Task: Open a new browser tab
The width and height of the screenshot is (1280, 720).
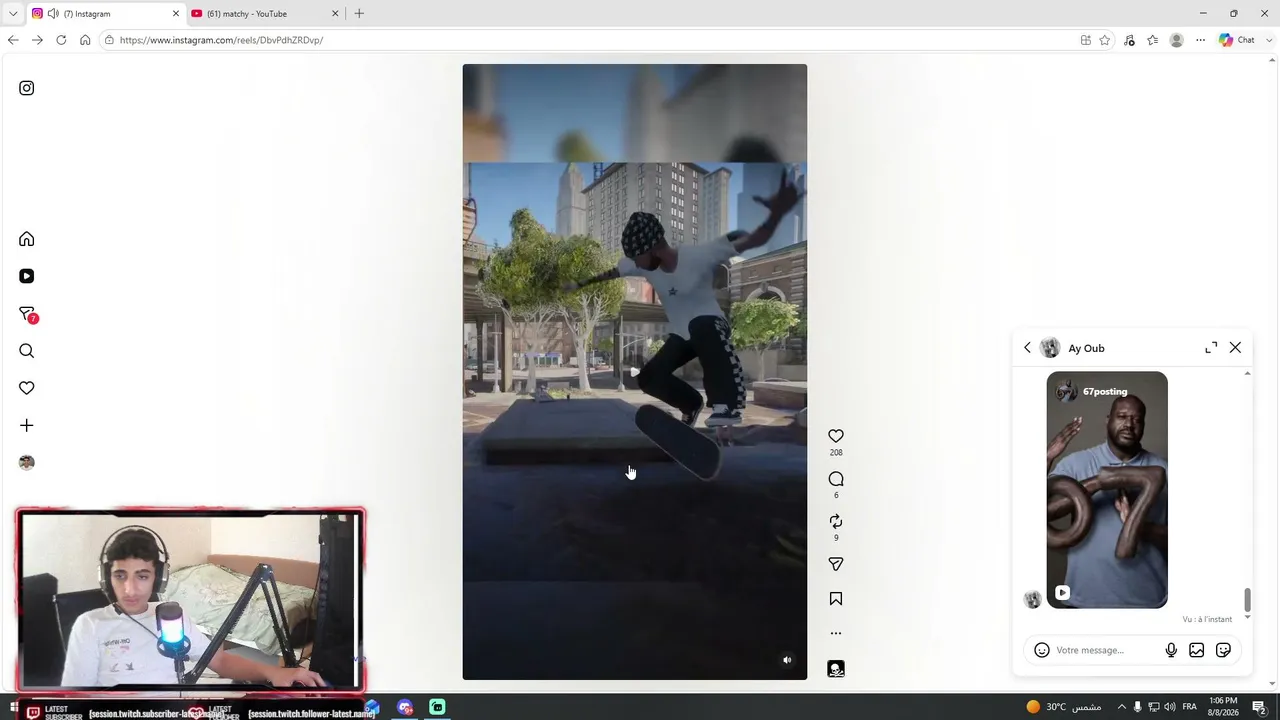Action: [x=359, y=14]
